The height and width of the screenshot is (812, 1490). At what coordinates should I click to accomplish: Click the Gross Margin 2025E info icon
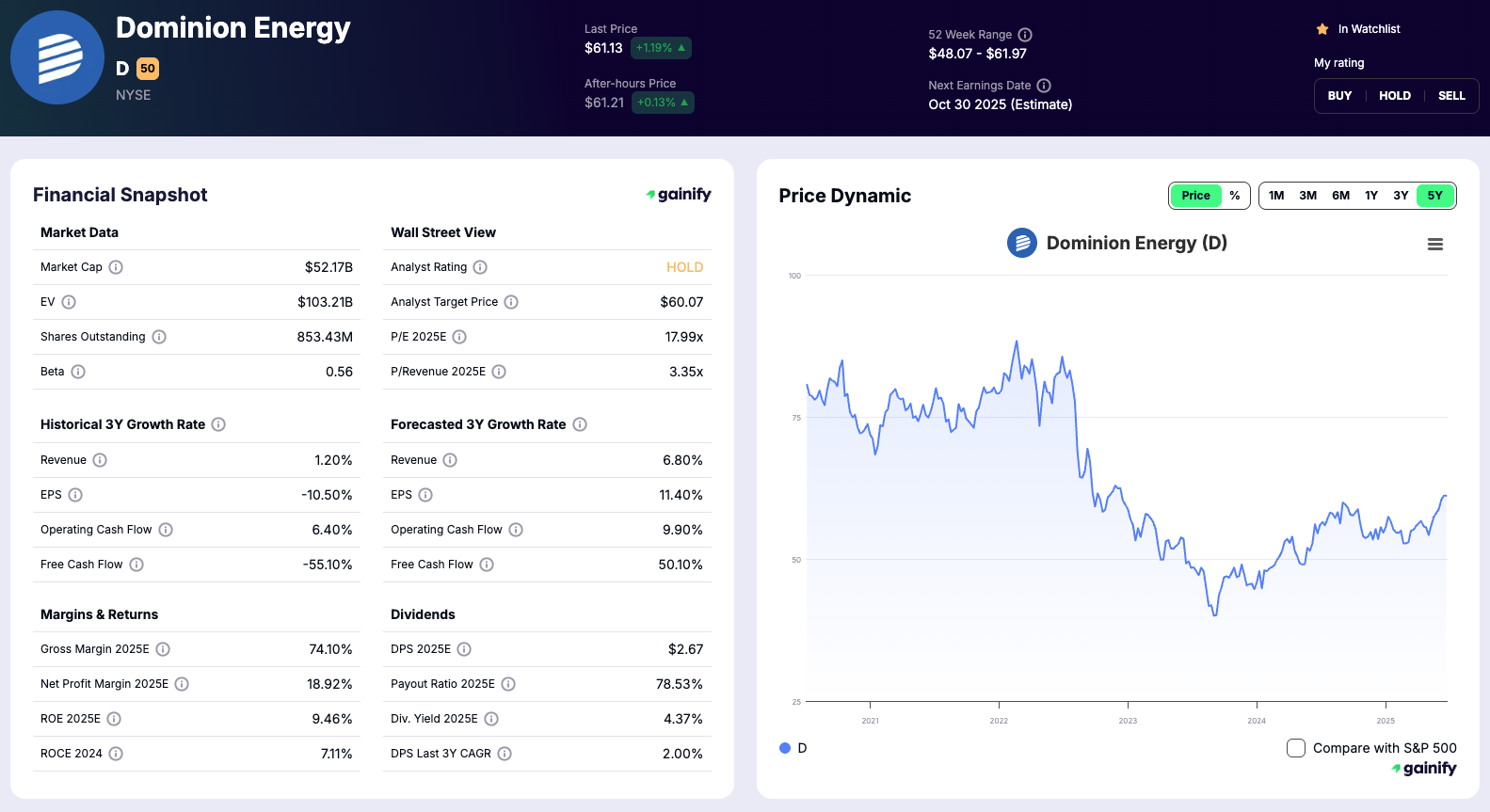[x=163, y=649]
